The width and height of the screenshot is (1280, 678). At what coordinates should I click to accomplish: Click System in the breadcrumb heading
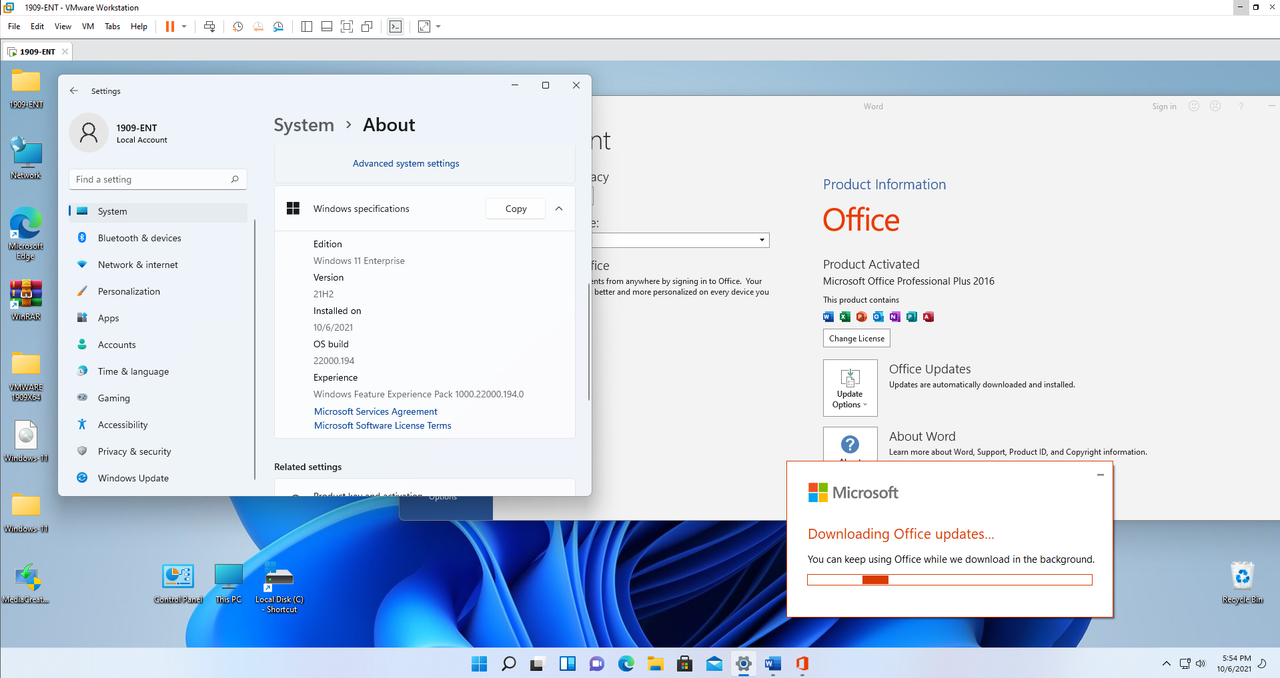304,125
